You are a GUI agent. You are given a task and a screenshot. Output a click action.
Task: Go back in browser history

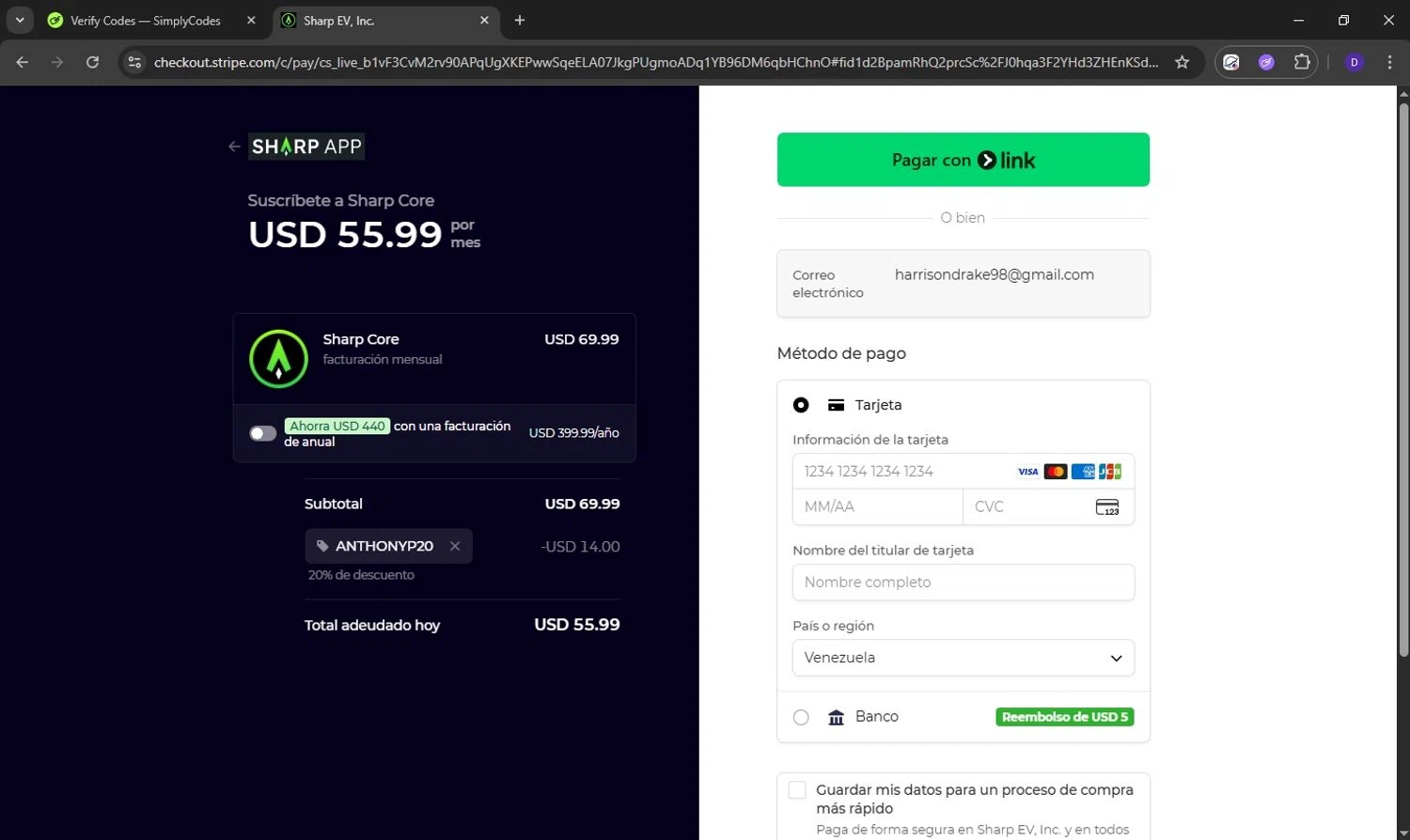[23, 62]
